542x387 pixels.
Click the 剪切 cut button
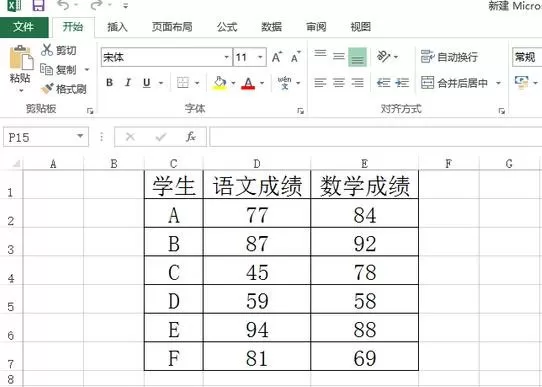point(59,50)
